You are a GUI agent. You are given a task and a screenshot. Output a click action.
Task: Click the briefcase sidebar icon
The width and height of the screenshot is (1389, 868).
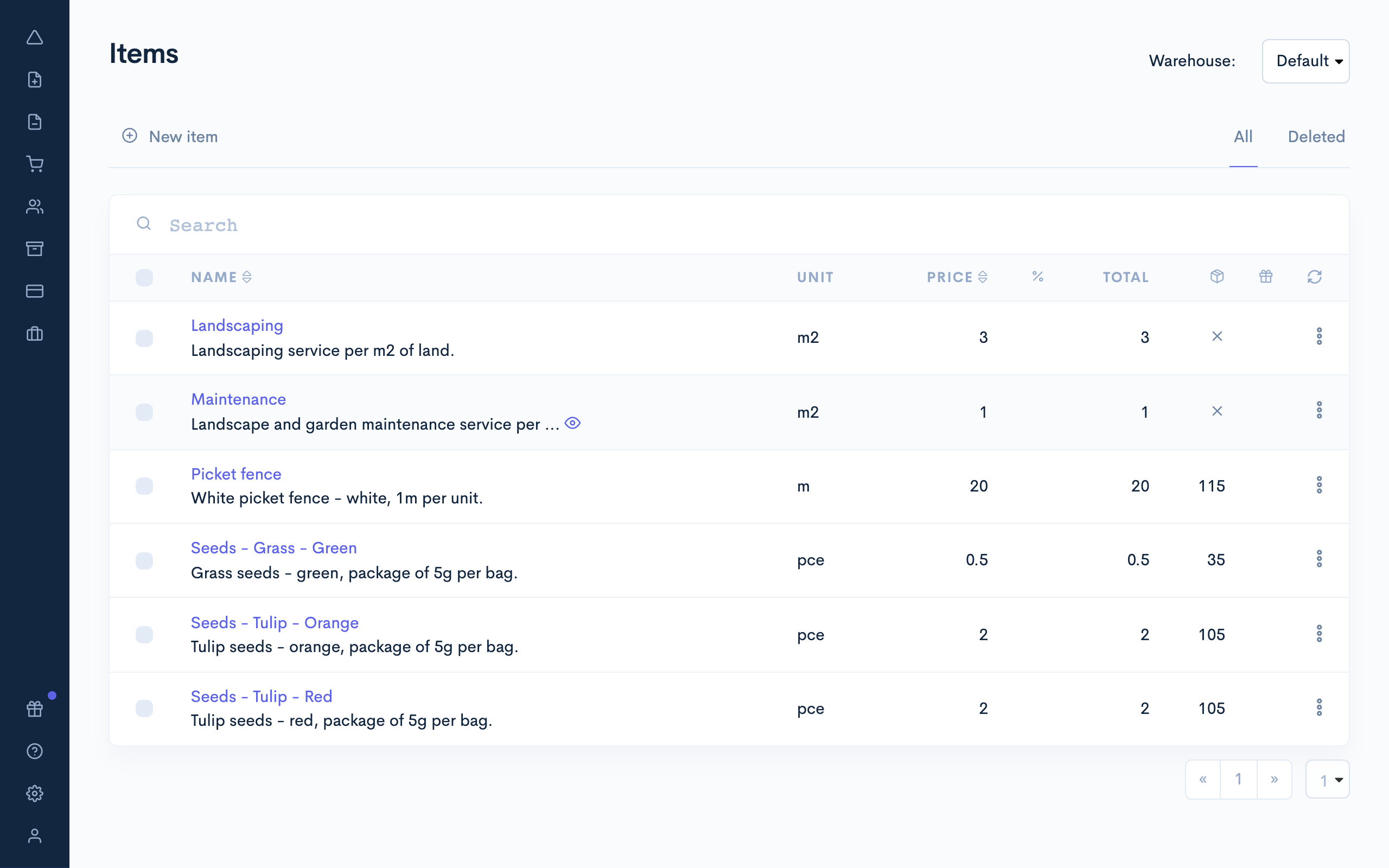coord(34,334)
